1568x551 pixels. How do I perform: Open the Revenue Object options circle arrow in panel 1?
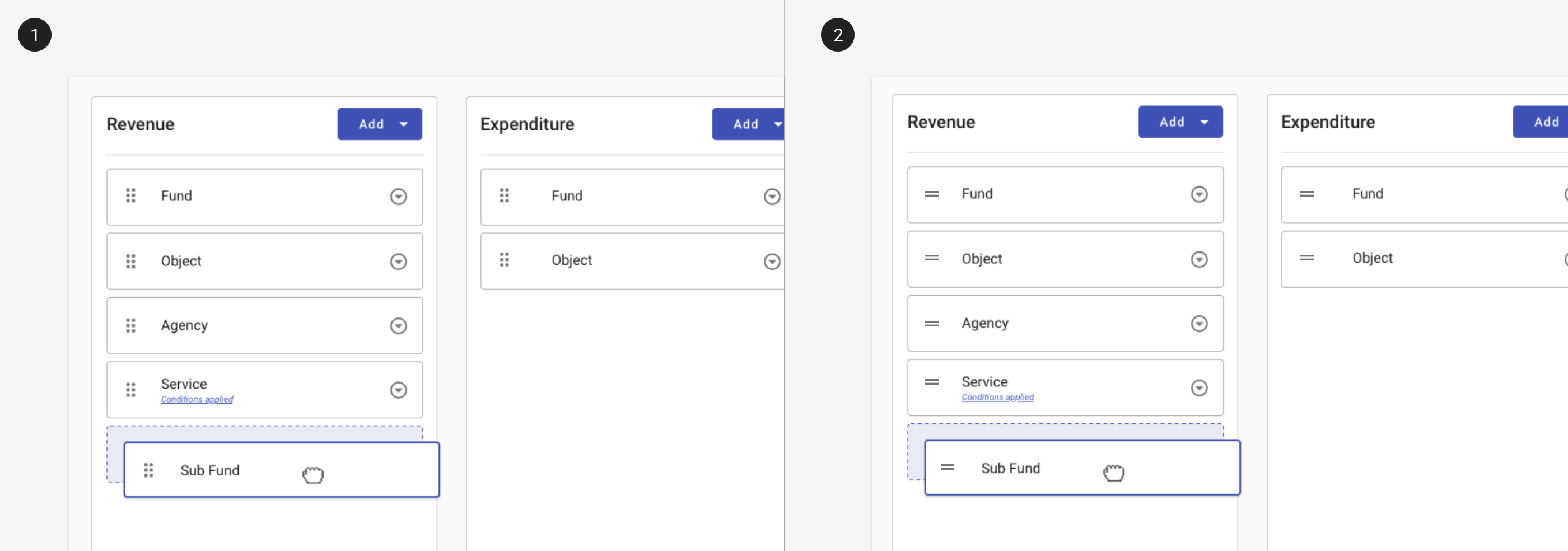398,262
